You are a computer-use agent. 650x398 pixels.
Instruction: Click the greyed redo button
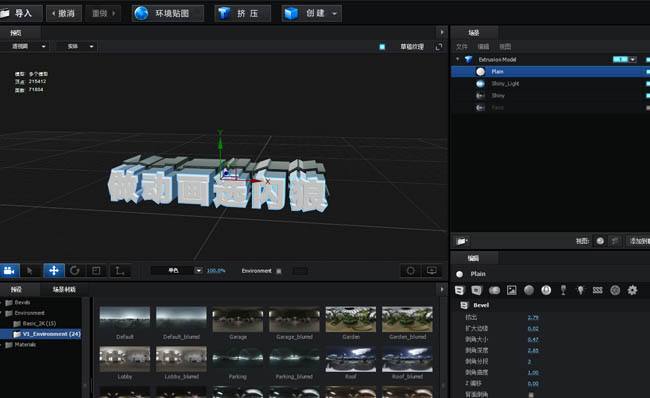[103, 13]
